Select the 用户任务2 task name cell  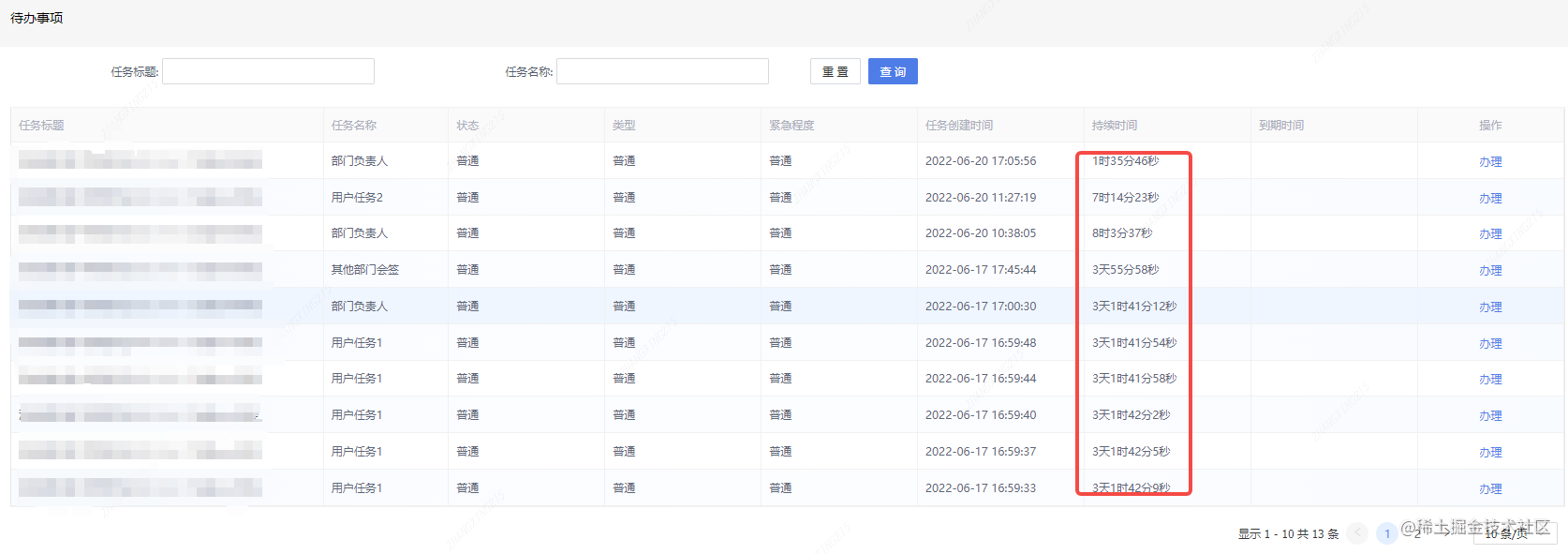(x=357, y=197)
